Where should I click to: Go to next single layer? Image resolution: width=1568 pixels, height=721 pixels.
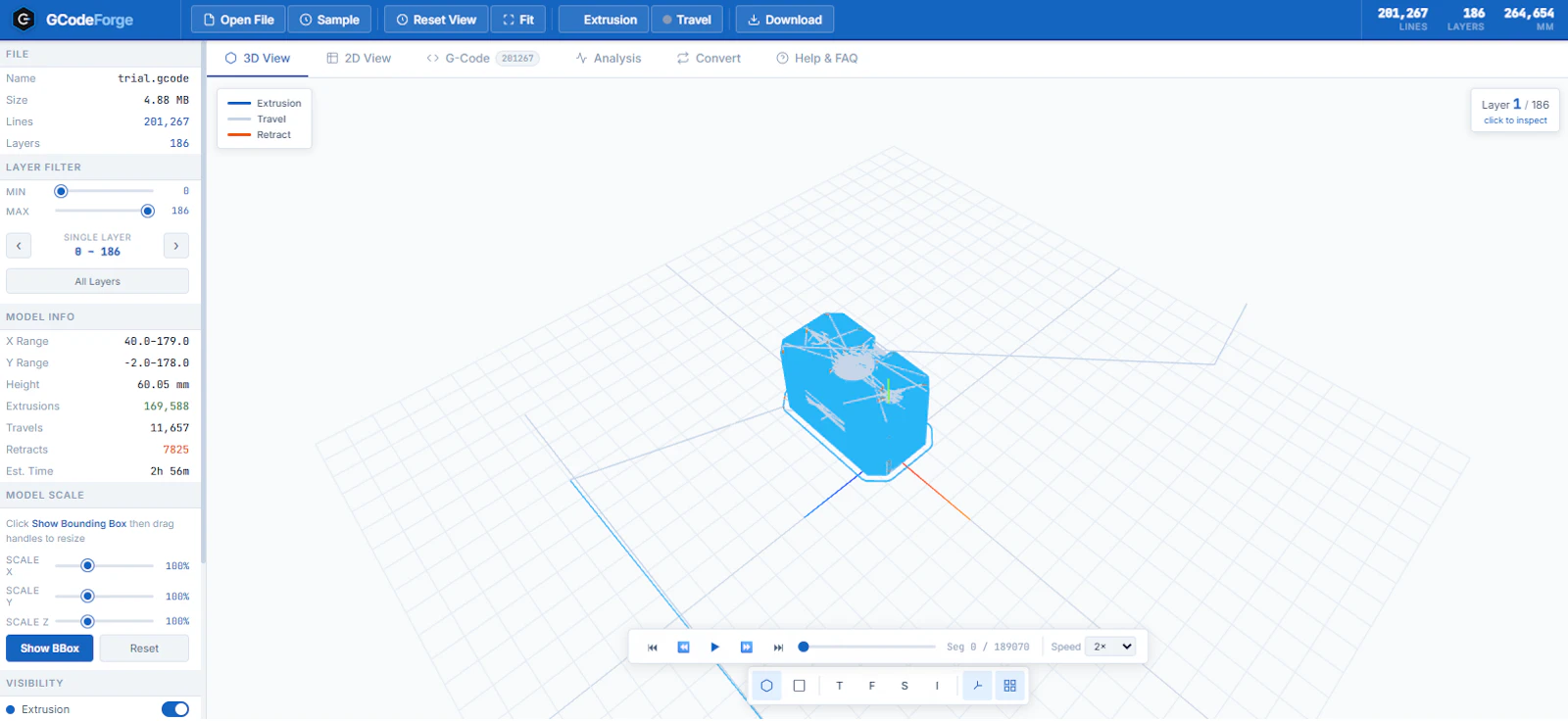point(176,246)
